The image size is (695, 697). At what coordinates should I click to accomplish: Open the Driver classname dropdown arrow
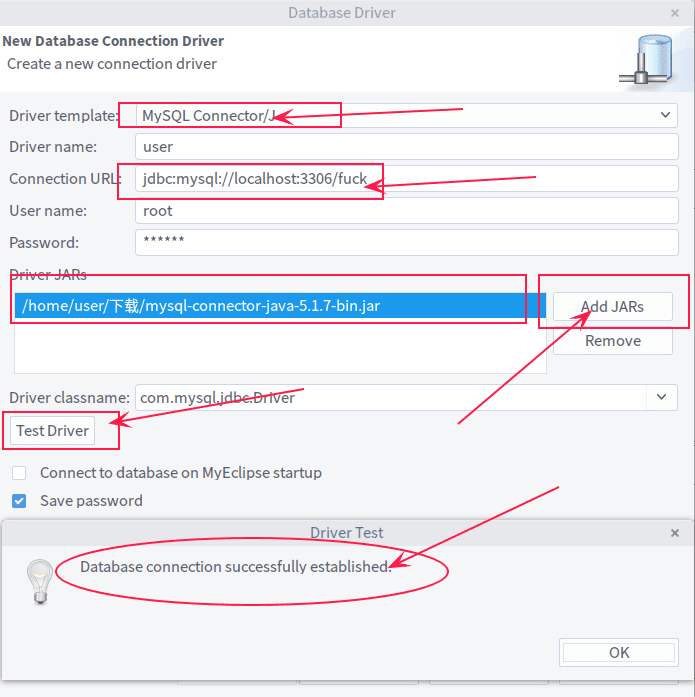tap(660, 397)
